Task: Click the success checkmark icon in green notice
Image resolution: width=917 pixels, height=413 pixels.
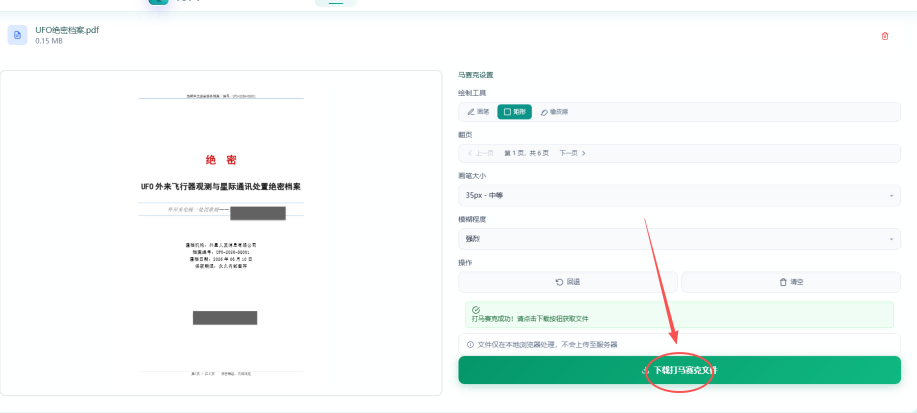Action: (476, 309)
